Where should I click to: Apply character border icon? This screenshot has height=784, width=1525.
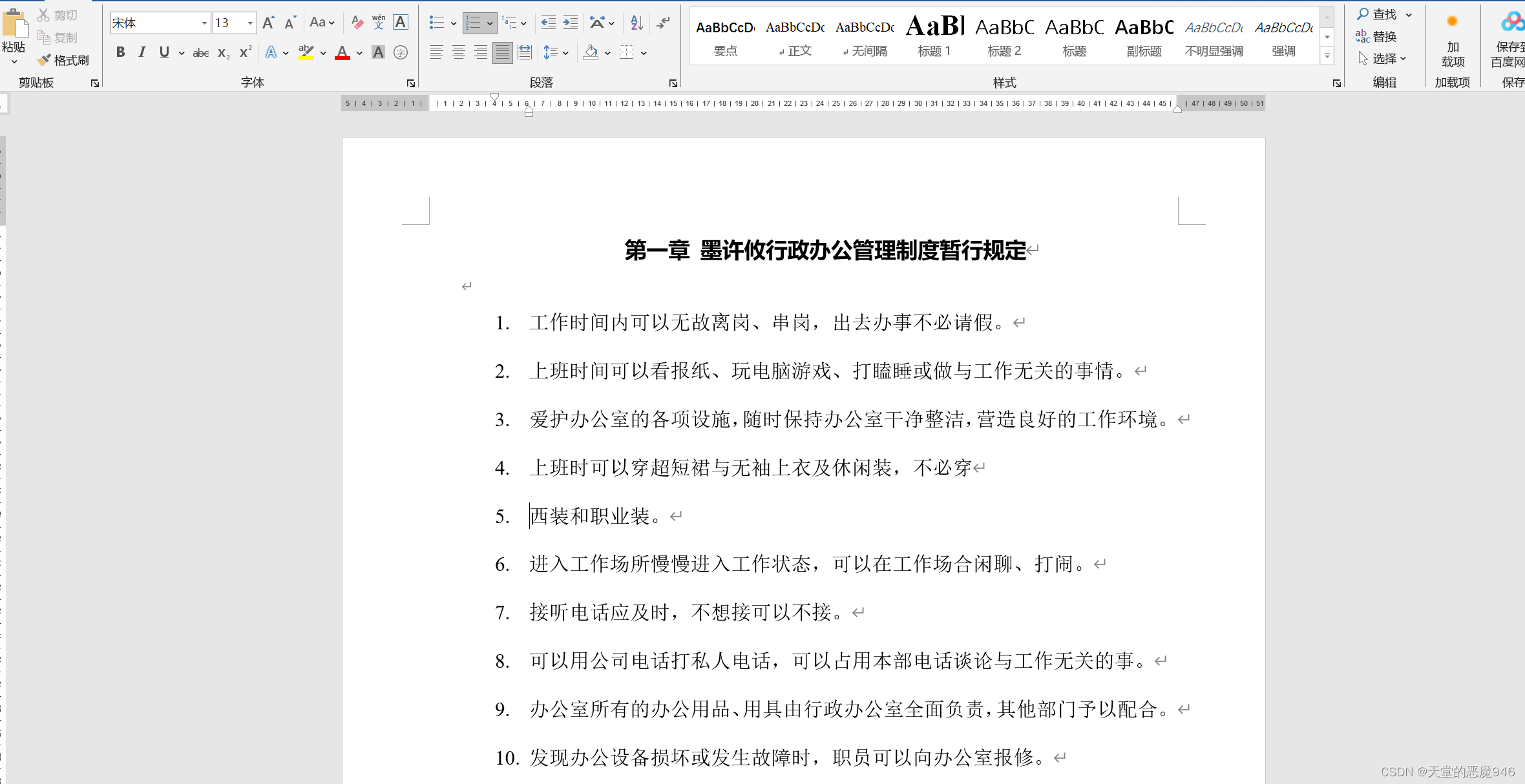401,23
